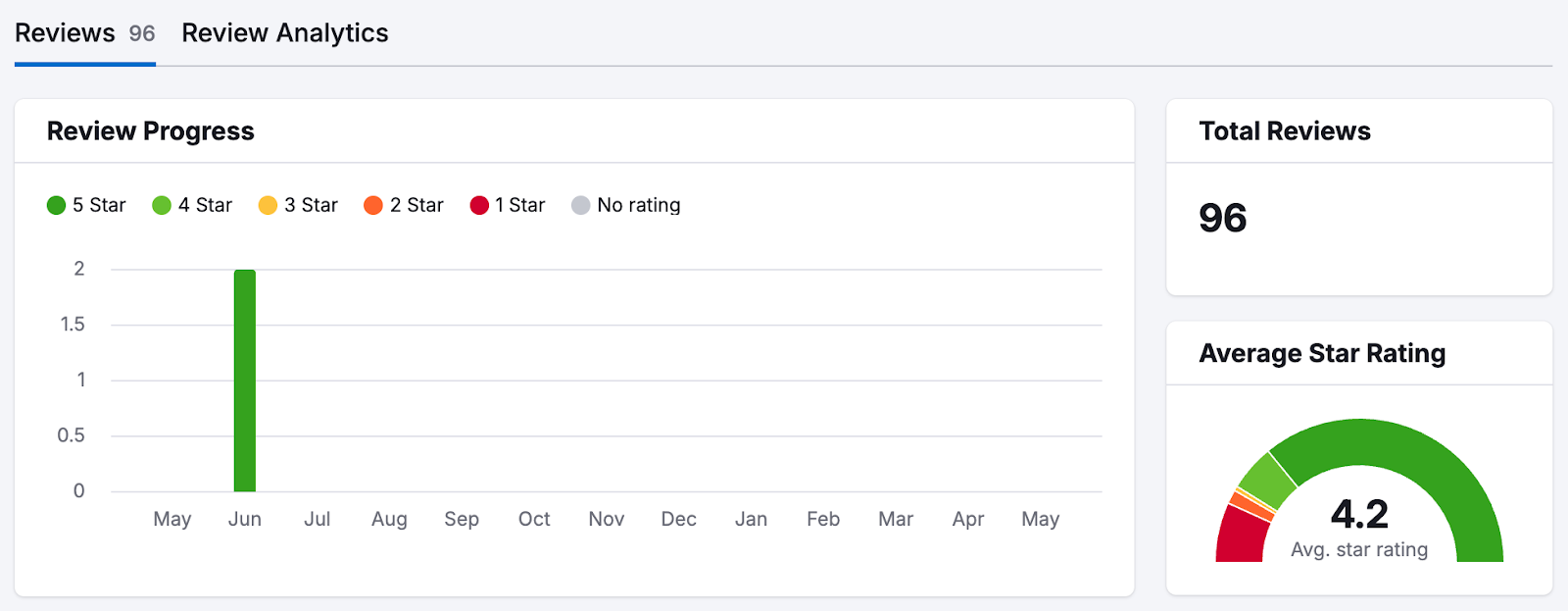The image size is (1568, 611).
Task: Switch to the Review Analytics tab
Action: [284, 32]
